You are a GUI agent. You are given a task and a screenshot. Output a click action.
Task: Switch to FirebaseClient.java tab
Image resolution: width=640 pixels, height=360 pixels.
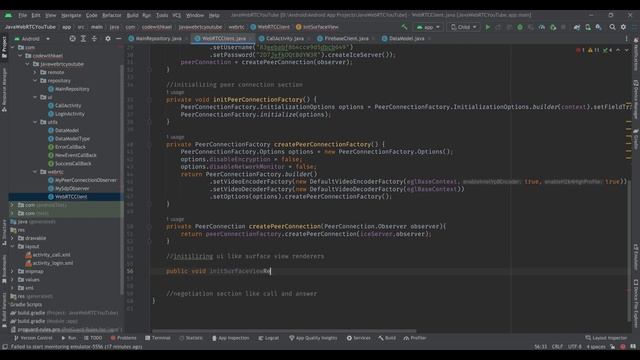[x=345, y=38]
